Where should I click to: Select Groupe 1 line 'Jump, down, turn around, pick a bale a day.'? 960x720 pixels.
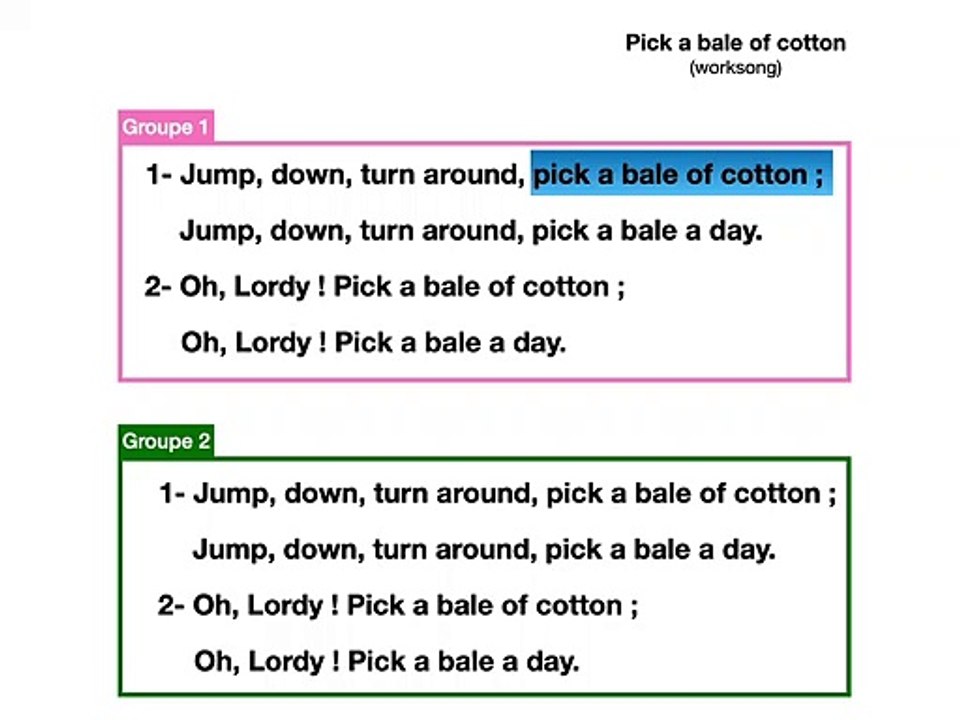click(471, 231)
